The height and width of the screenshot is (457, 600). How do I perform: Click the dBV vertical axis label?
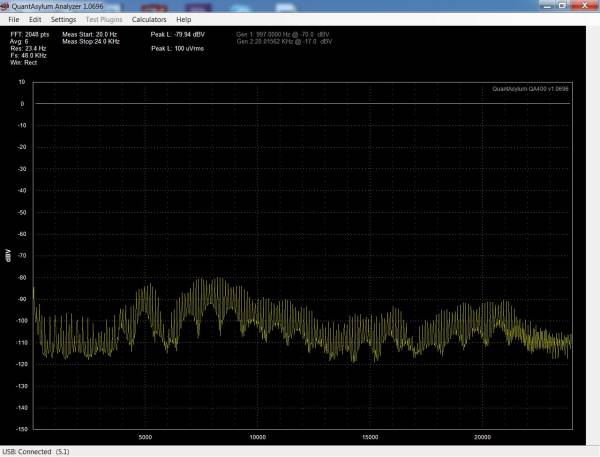tap(8, 255)
